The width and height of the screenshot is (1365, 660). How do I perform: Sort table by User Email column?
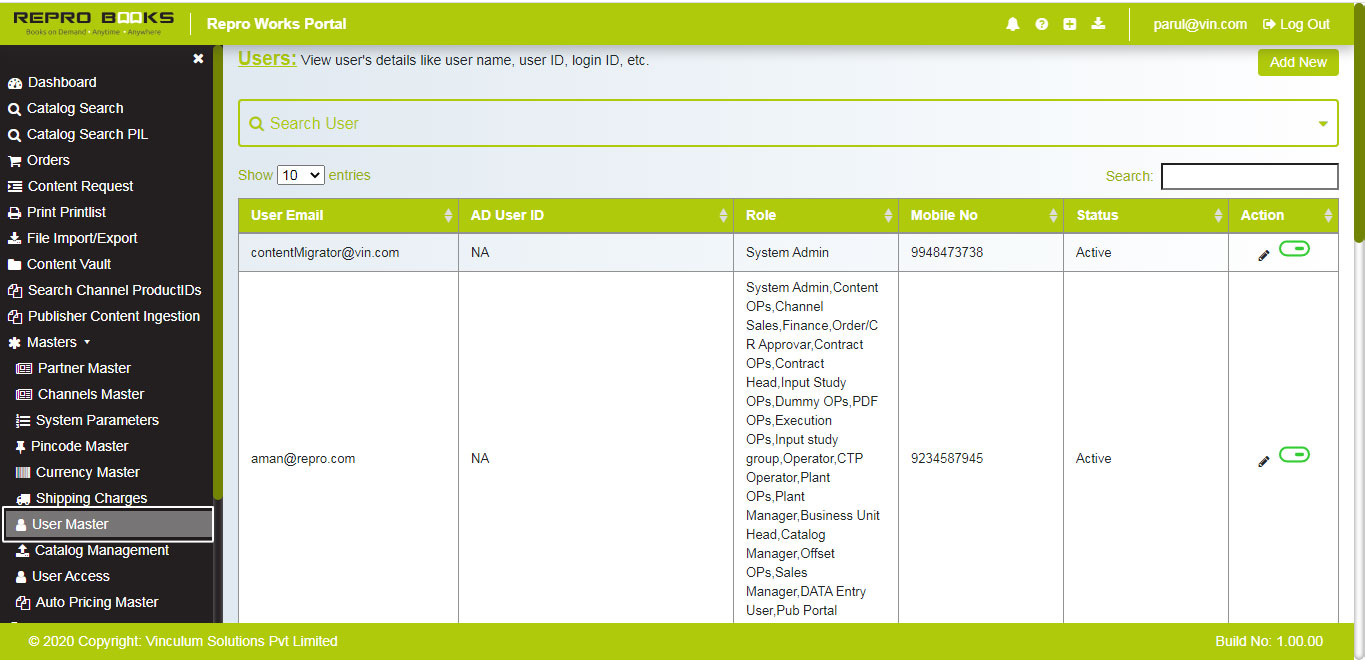[x=287, y=215]
